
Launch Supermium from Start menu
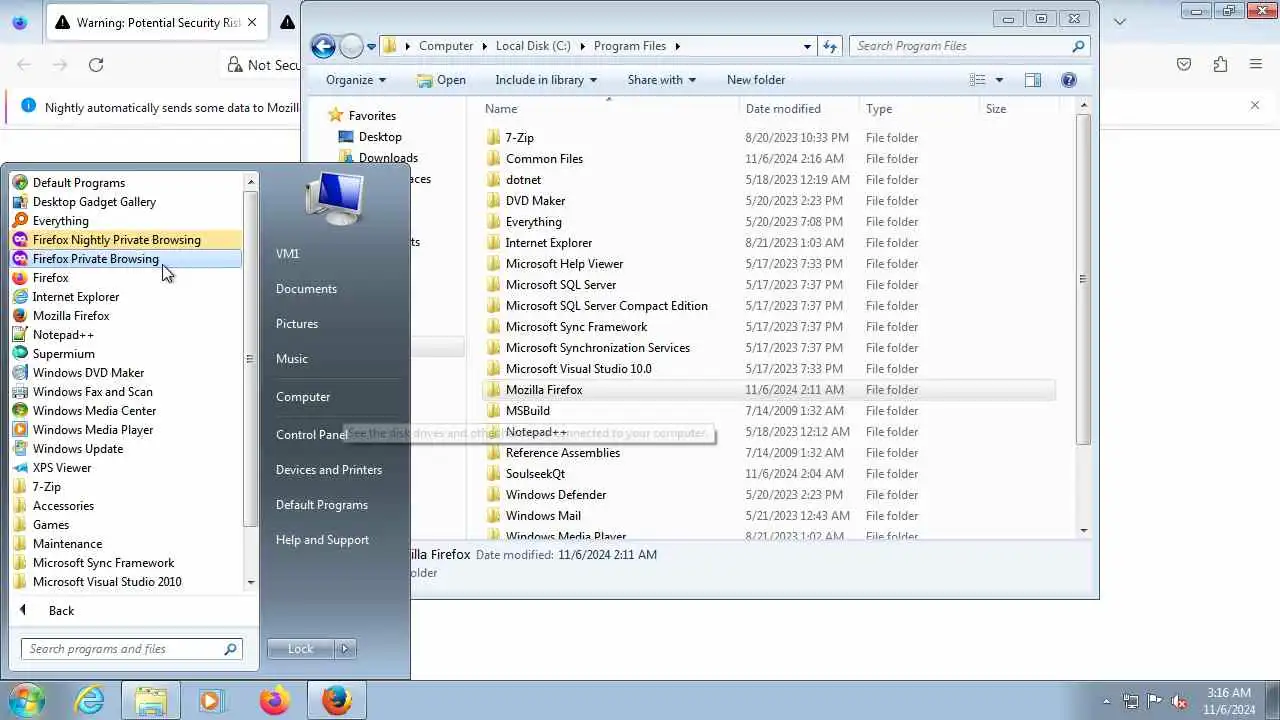click(126, 354)
